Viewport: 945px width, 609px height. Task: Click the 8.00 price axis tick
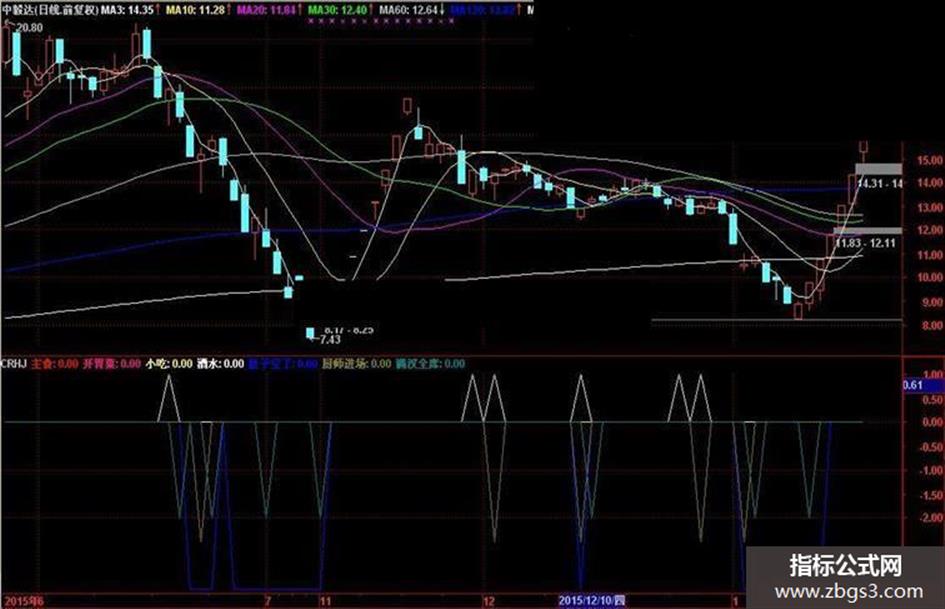pyautogui.click(x=931, y=325)
